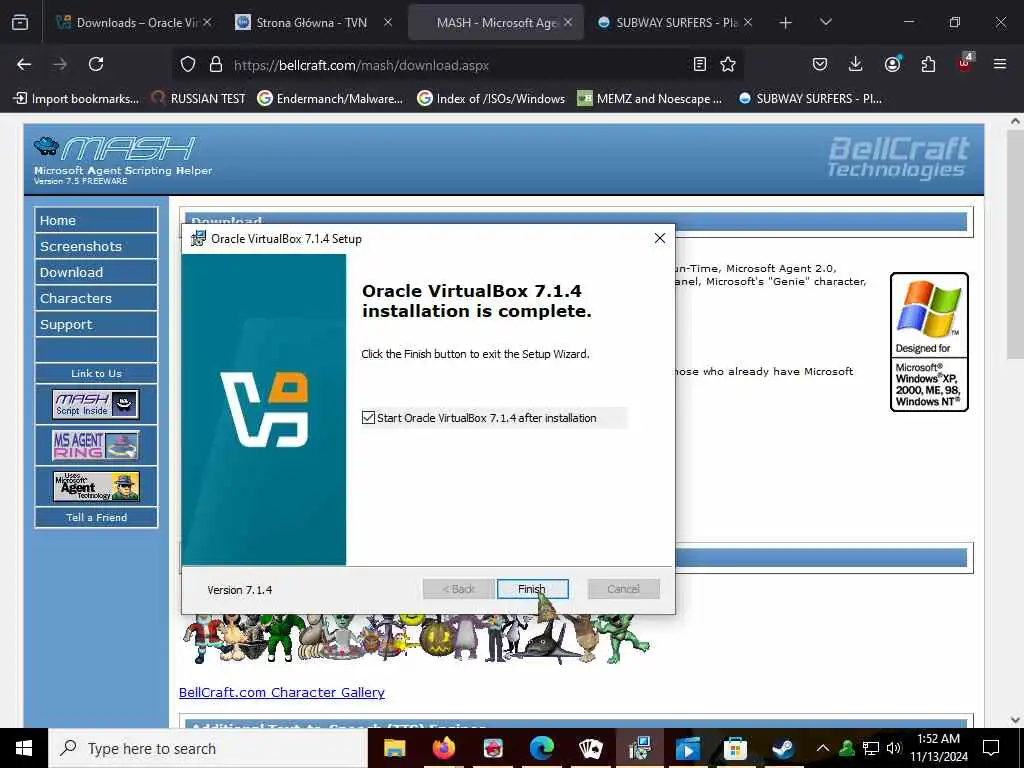Open the tracking protection shield icon

pyautogui.click(x=188, y=65)
